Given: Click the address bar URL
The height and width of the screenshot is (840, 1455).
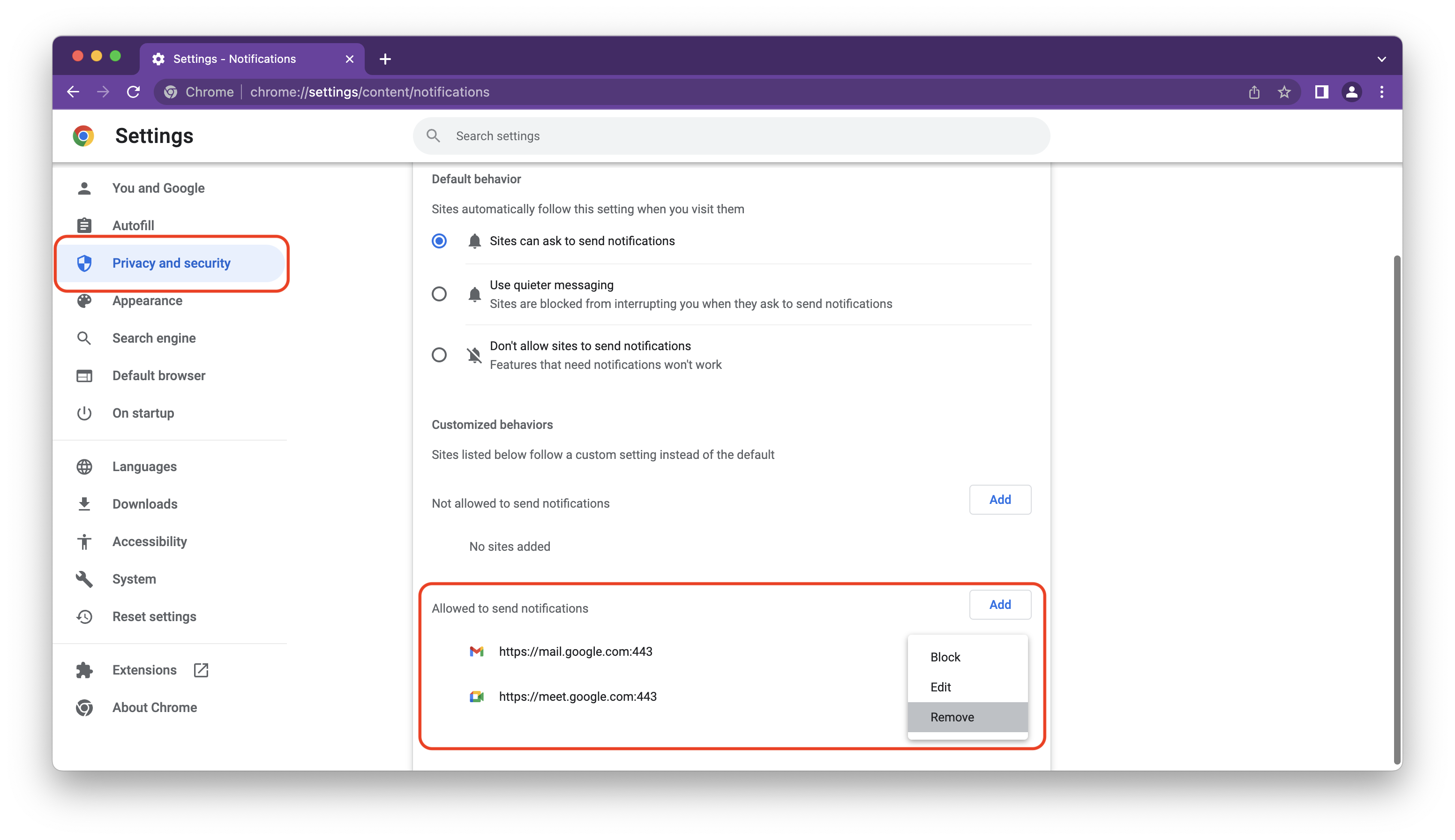Looking at the screenshot, I should point(370,92).
